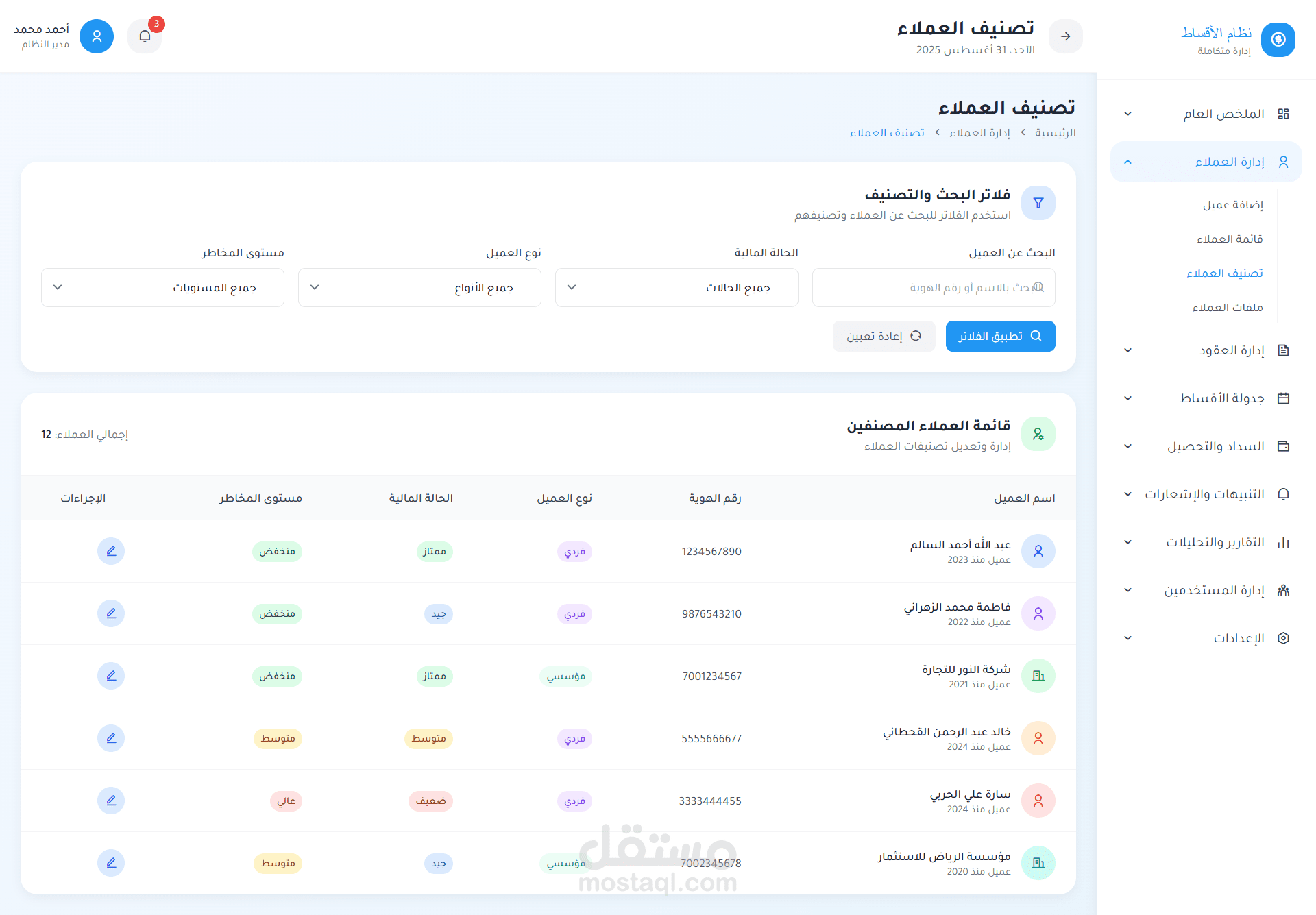Open the notifications bell icon
The height and width of the screenshot is (915, 1316).
pos(145,36)
